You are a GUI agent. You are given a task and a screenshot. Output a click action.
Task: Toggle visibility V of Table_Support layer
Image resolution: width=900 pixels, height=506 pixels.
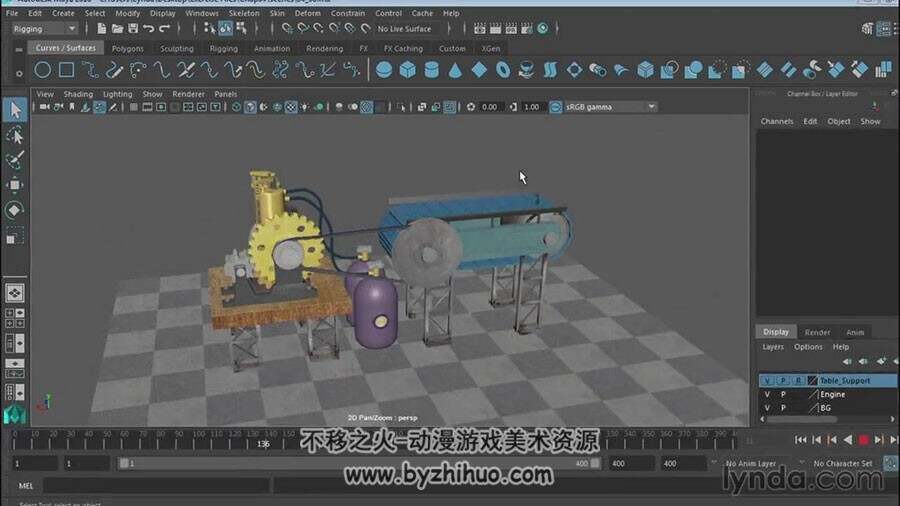point(767,380)
